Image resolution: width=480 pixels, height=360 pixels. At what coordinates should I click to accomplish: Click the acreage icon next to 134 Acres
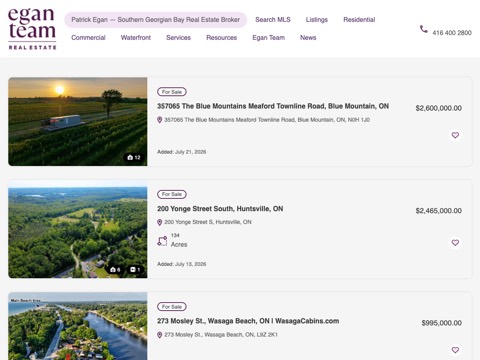click(x=162, y=241)
